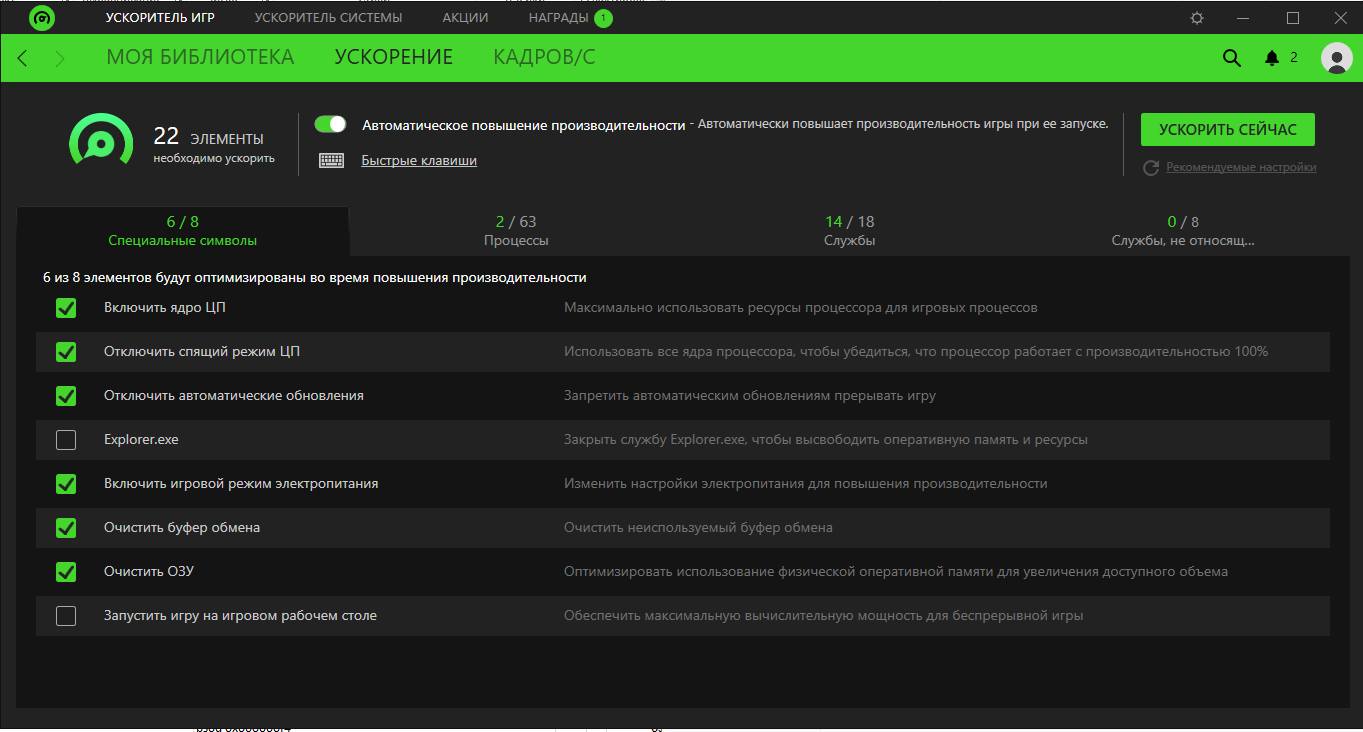The image size is (1363, 732).
Task: Go back using the left arrow
Action: 23,58
